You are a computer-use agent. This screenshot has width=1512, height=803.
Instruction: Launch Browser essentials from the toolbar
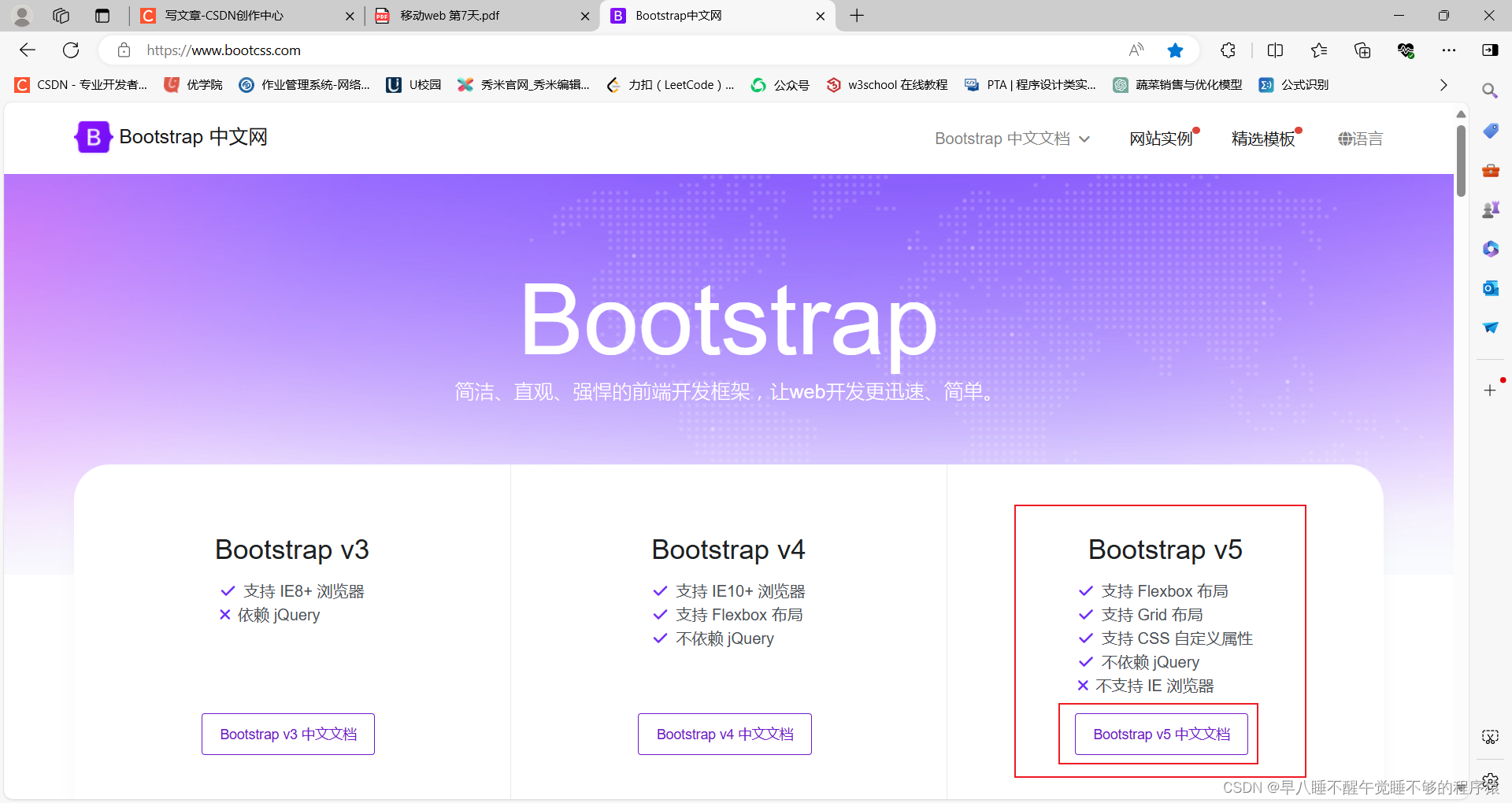coord(1407,50)
